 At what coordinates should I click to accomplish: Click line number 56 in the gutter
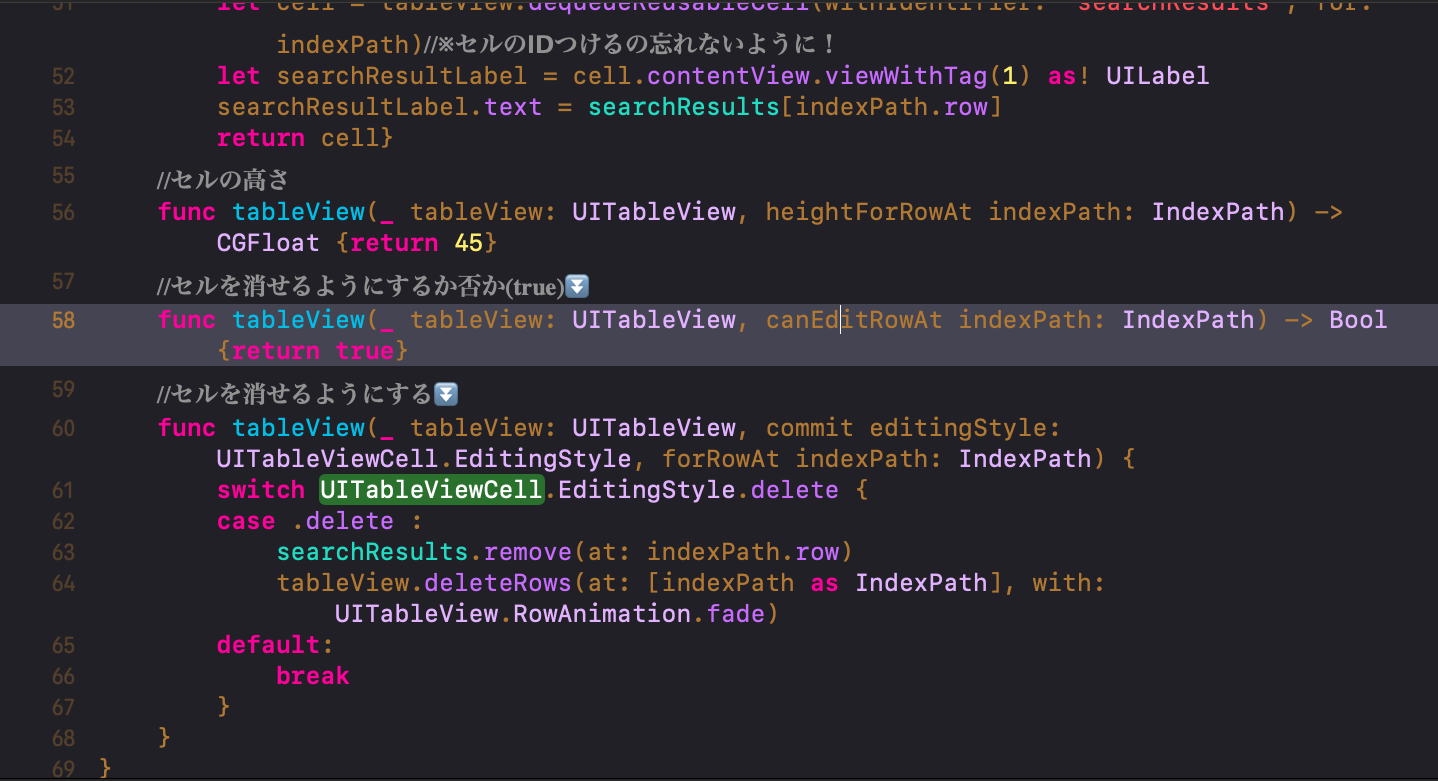pos(63,212)
